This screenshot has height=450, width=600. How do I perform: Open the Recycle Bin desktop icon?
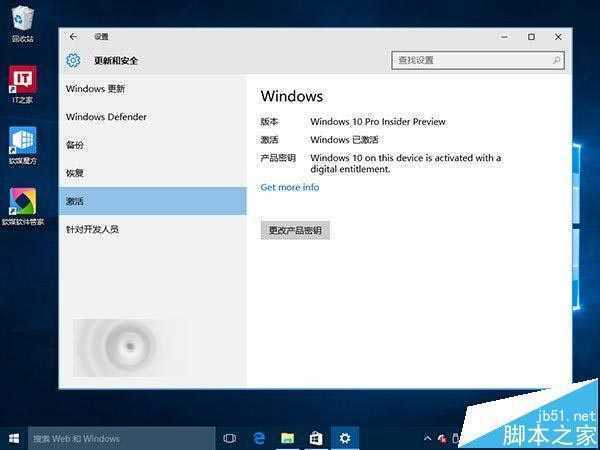coord(23,24)
